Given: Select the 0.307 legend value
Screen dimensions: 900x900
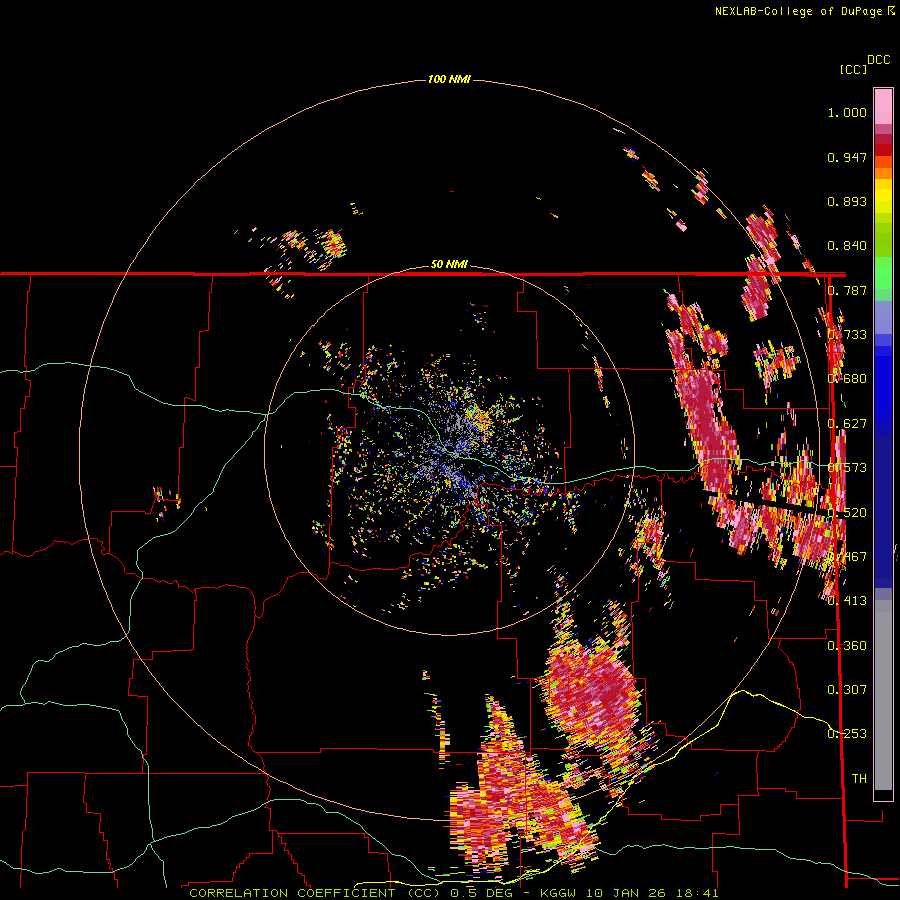Looking at the screenshot, I should click(847, 690).
